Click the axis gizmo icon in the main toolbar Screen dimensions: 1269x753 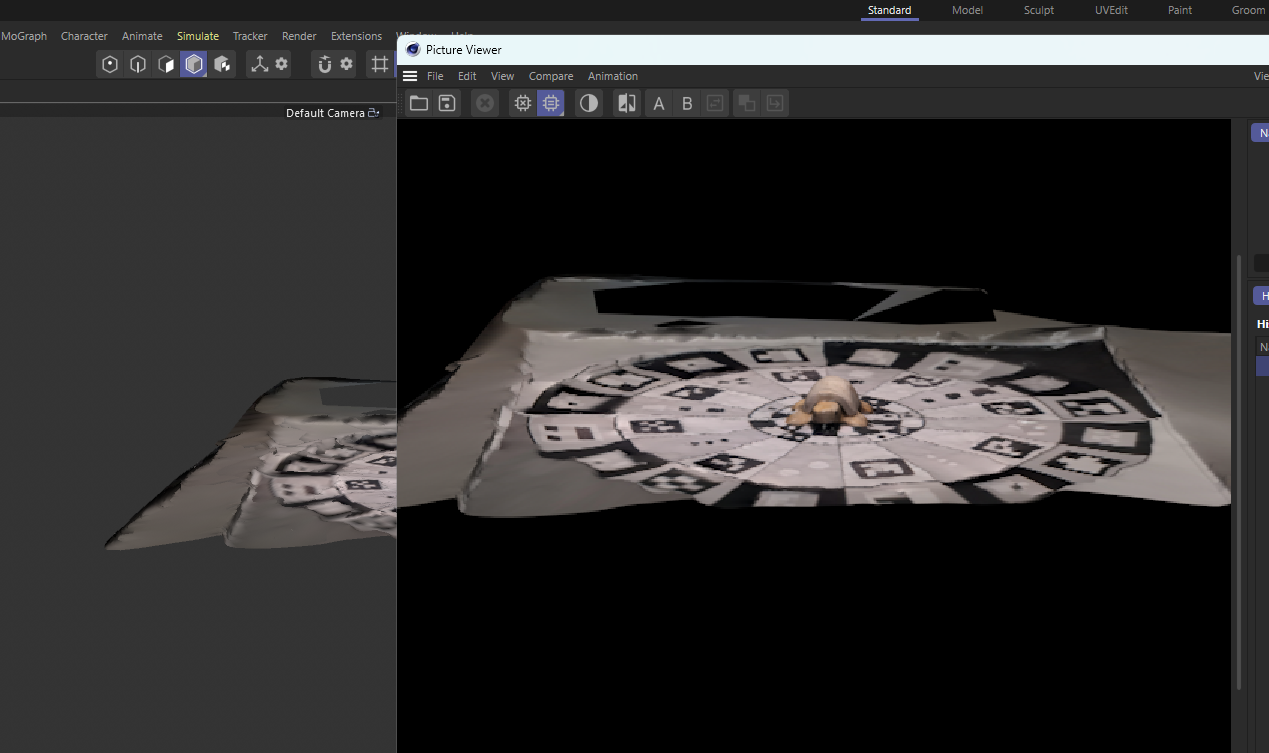(258, 63)
